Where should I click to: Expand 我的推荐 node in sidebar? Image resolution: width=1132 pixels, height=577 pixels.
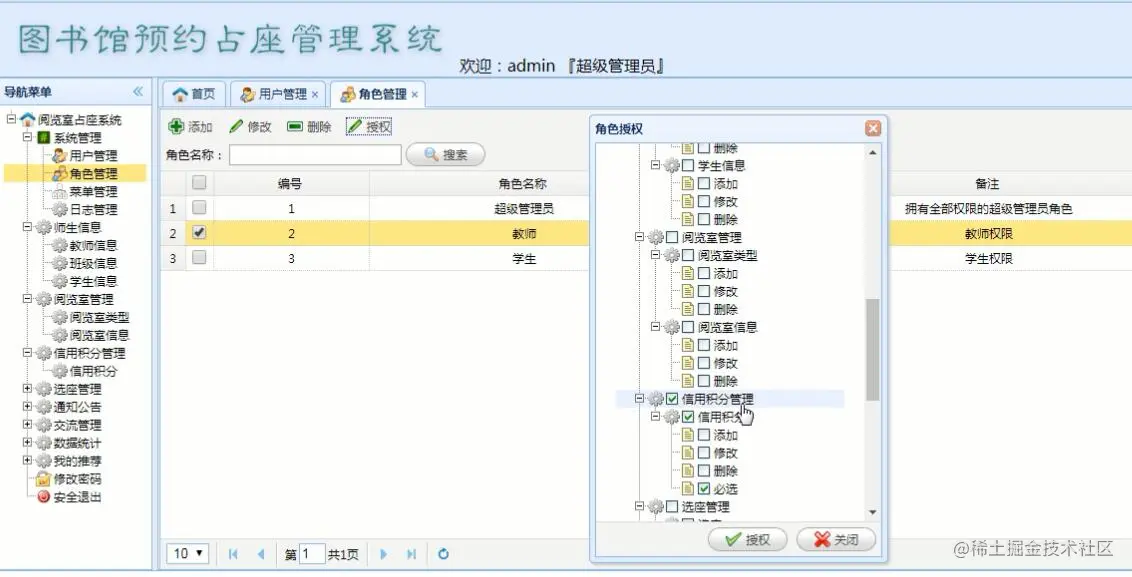27,460
